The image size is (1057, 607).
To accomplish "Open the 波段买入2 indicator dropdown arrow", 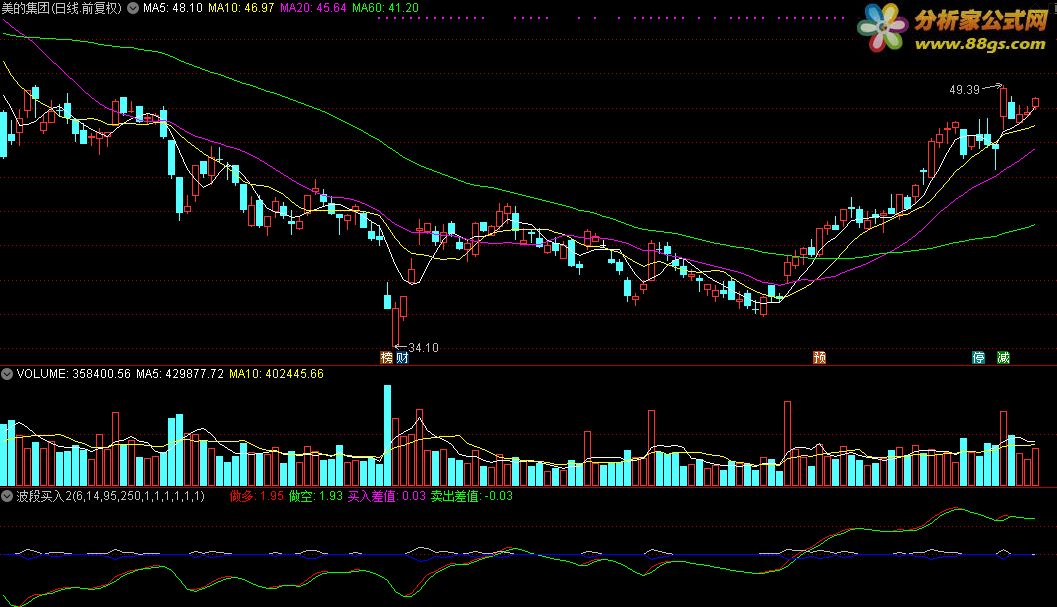I will pos(7,496).
